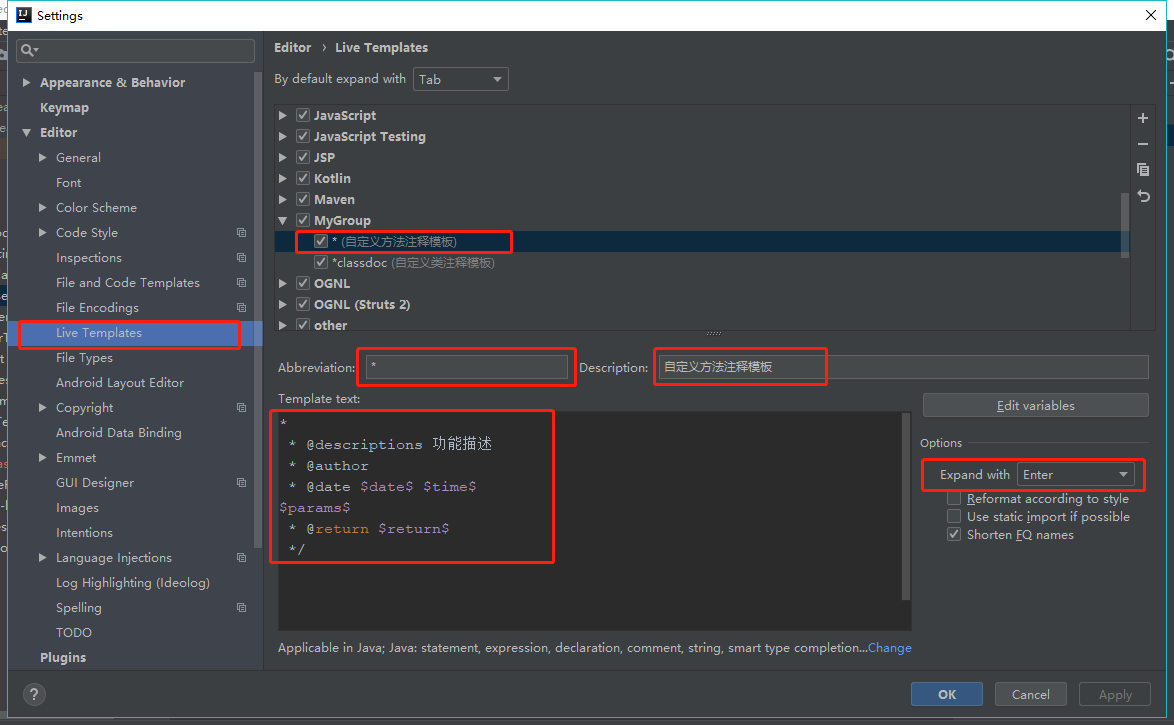Expand the Color Scheme settings node
Viewport: 1174px width, 725px height.
pos(43,207)
